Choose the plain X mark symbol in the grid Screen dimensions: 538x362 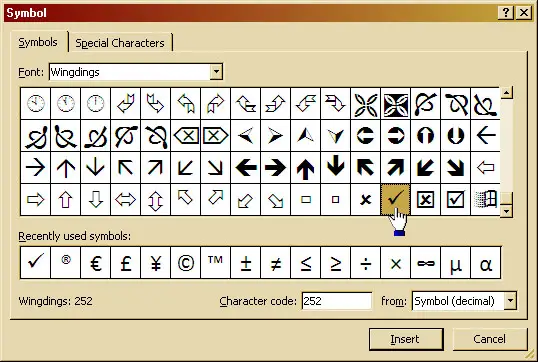tap(365, 199)
